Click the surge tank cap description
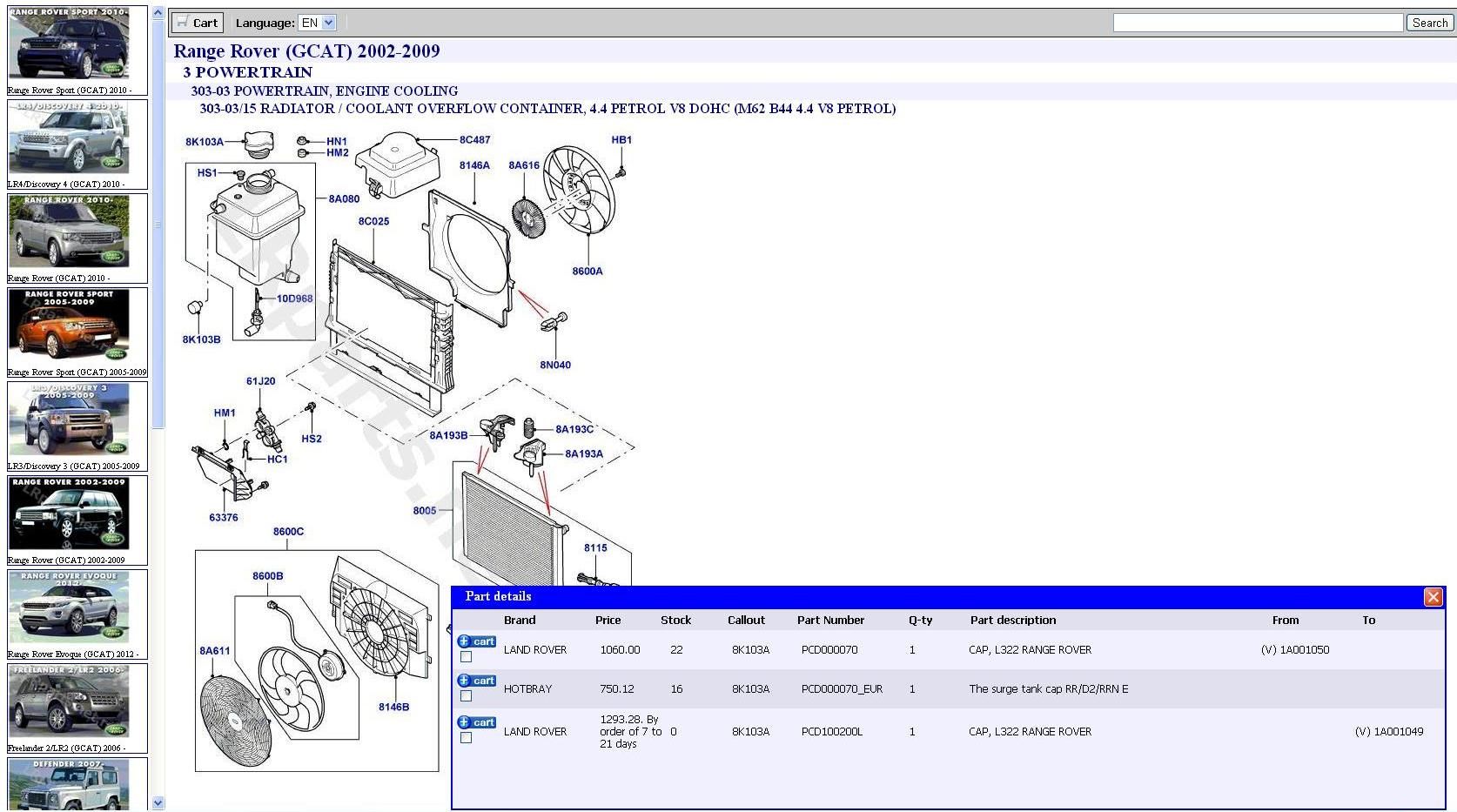 pos(1048,688)
